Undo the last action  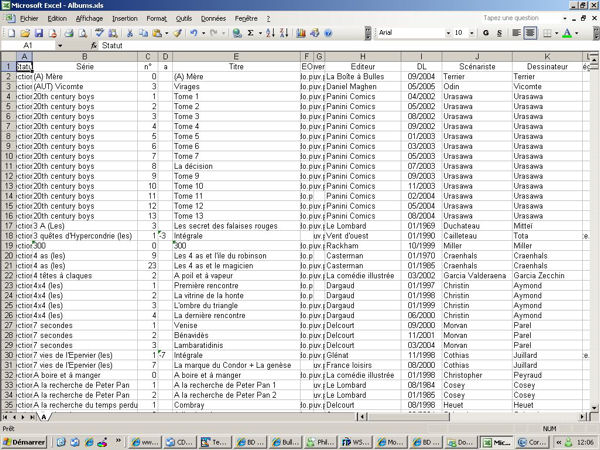coord(194,33)
